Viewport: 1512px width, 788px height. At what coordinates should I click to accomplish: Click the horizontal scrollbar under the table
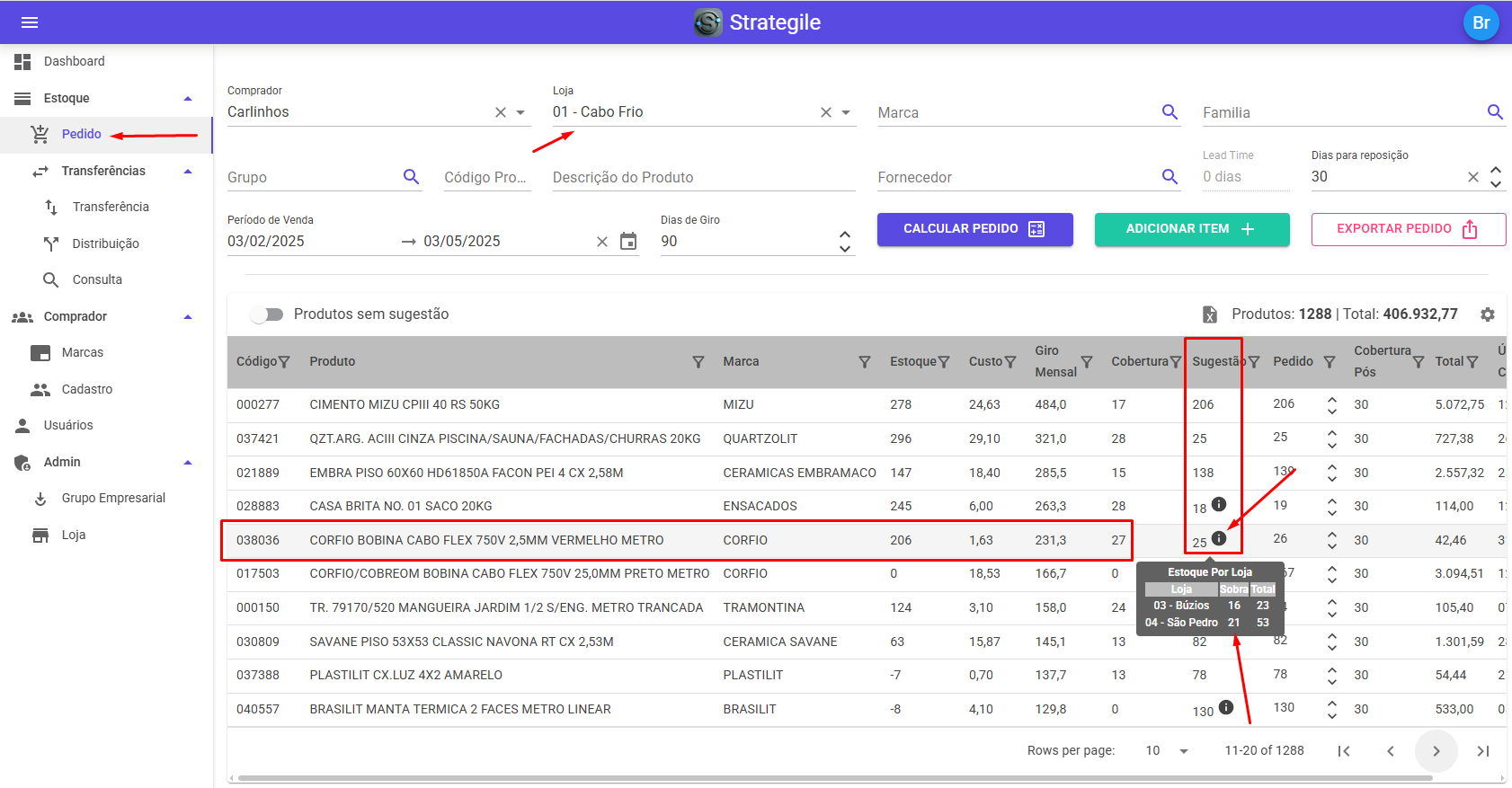[834, 778]
